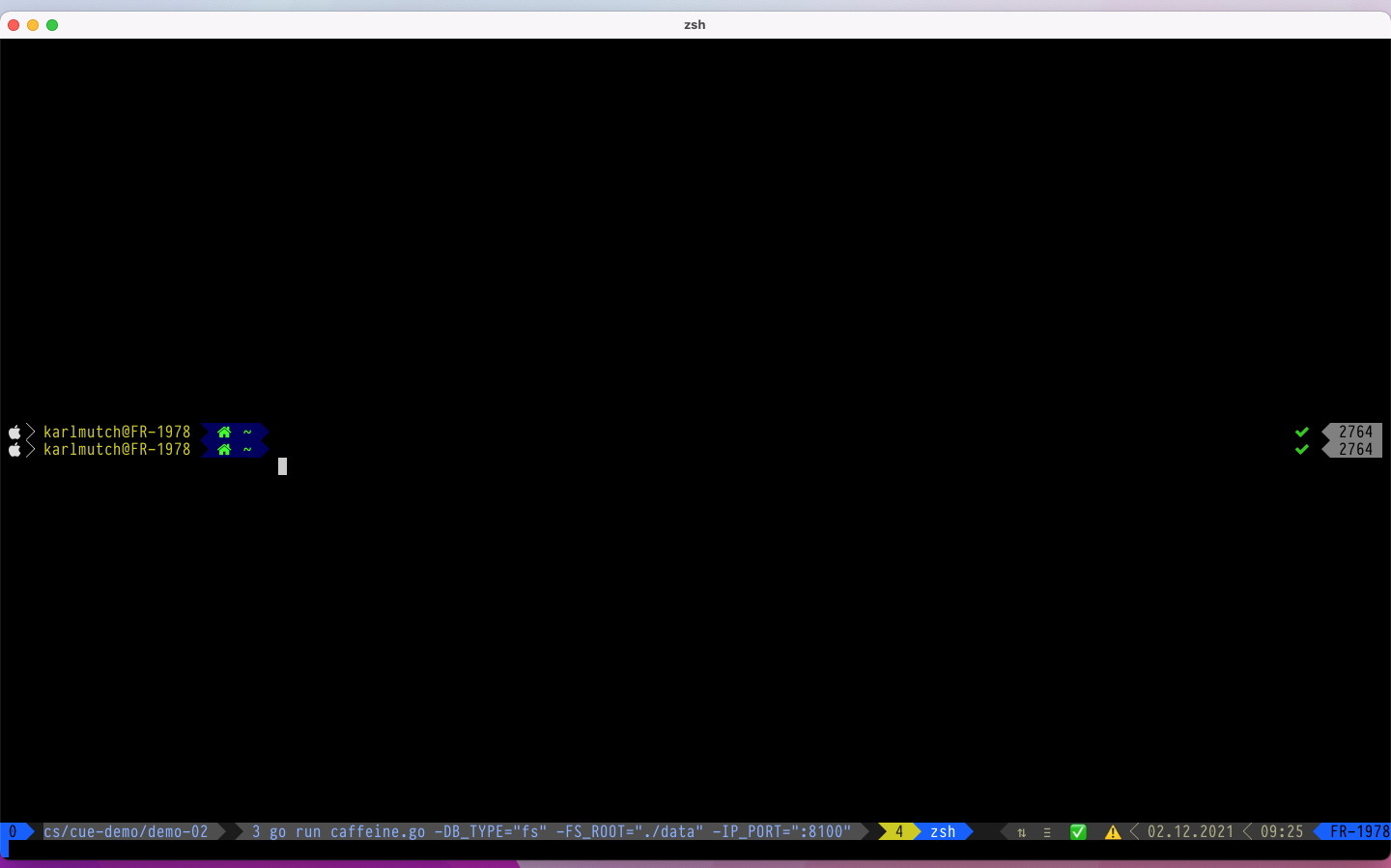
Task: Click the hamburger lines icon in the status bar
Action: click(1046, 831)
